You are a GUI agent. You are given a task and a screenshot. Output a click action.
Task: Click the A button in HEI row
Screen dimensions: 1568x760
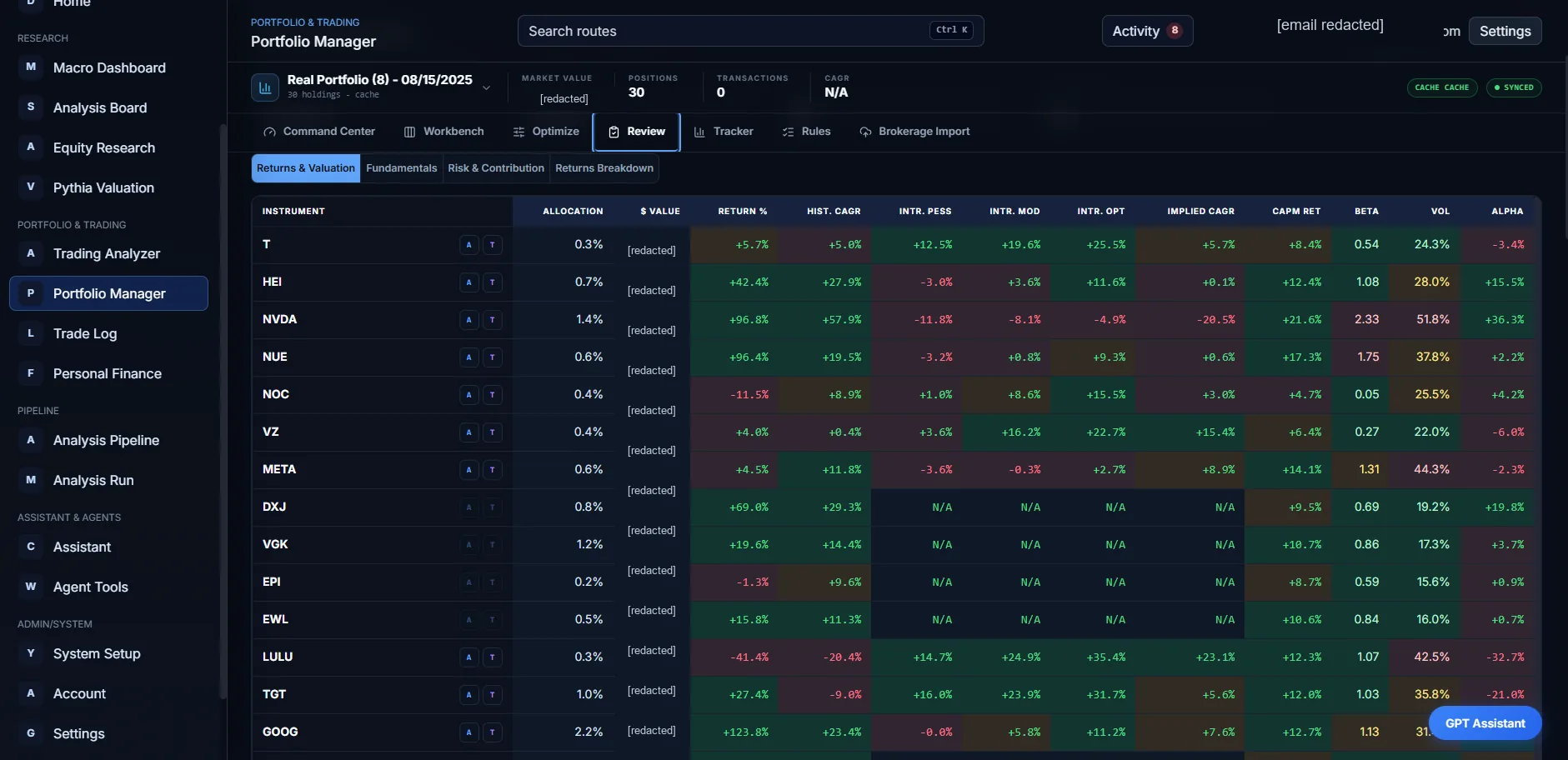[x=468, y=282]
